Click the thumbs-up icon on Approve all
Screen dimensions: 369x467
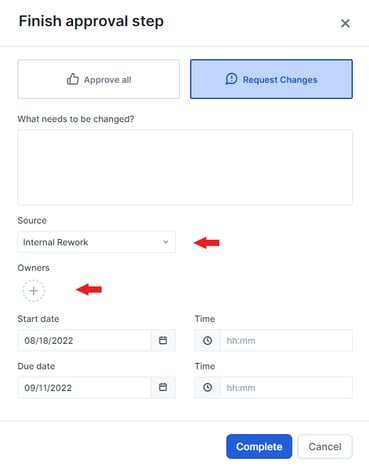tap(73, 79)
